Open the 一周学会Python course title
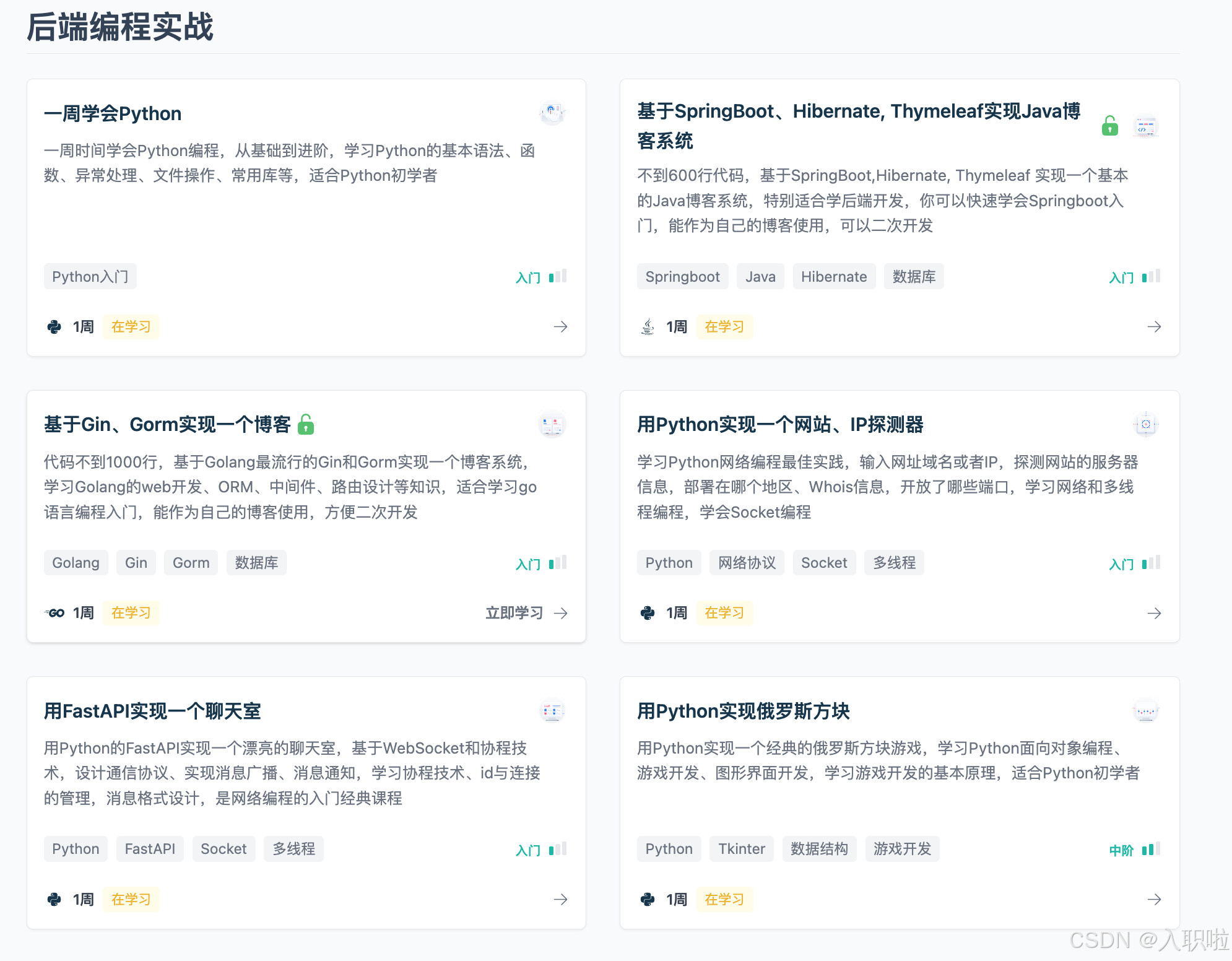This screenshot has height=961, width=1232. click(113, 113)
